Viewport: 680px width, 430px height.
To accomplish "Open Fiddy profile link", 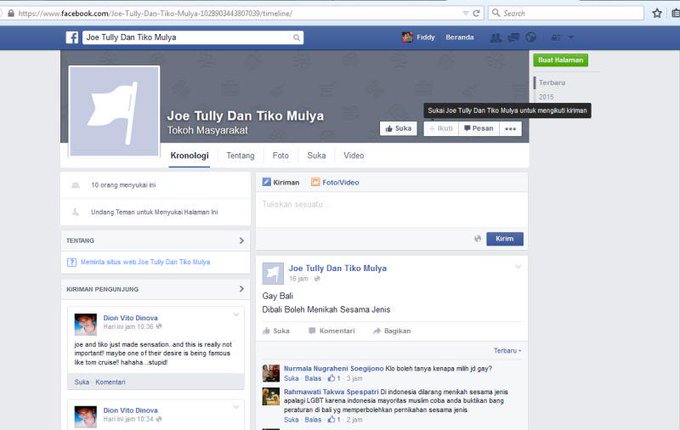I will point(425,37).
